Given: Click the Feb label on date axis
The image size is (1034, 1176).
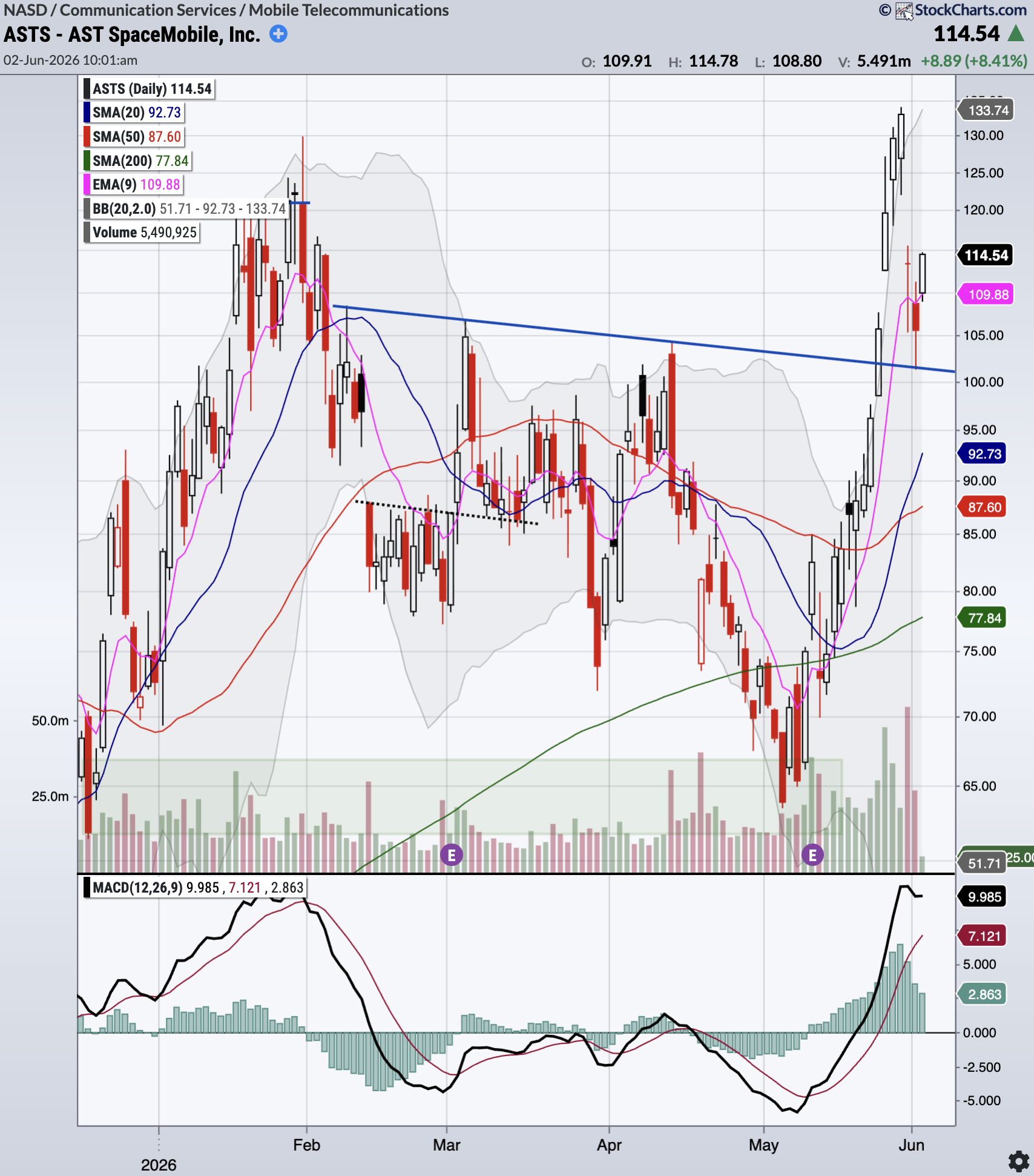Looking at the screenshot, I should (x=307, y=1145).
